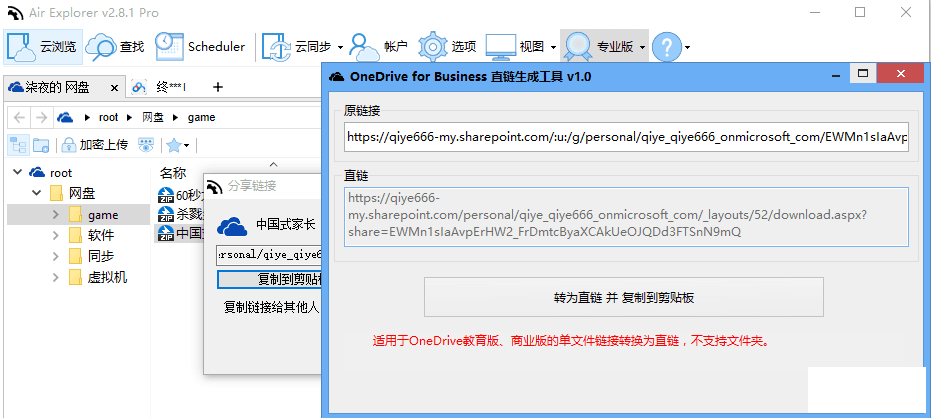Select the 同步 folder in tree
Screen dimensions: 931x418
pyautogui.click(x=101, y=256)
